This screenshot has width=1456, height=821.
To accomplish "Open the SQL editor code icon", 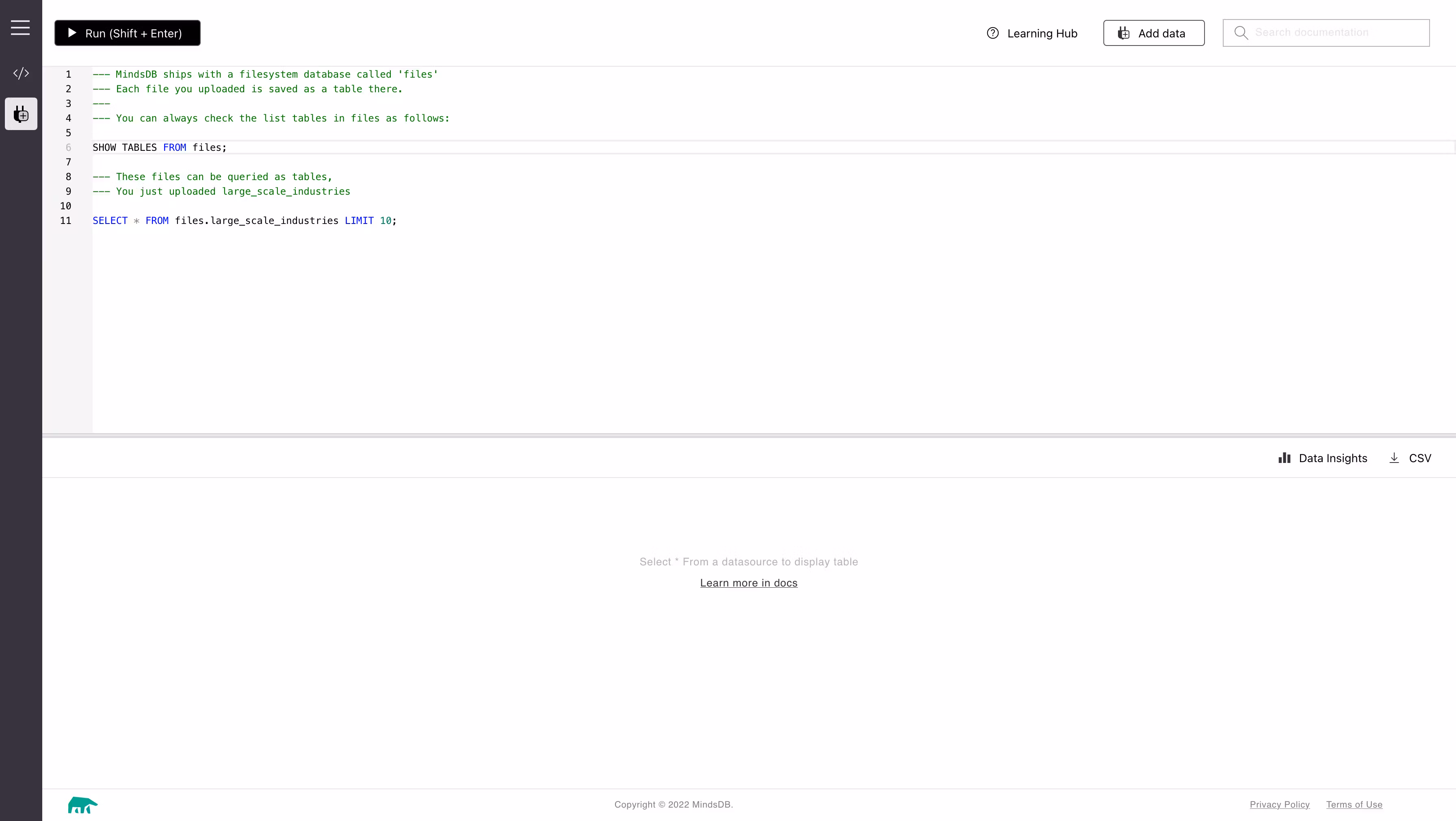I will pyautogui.click(x=21, y=73).
